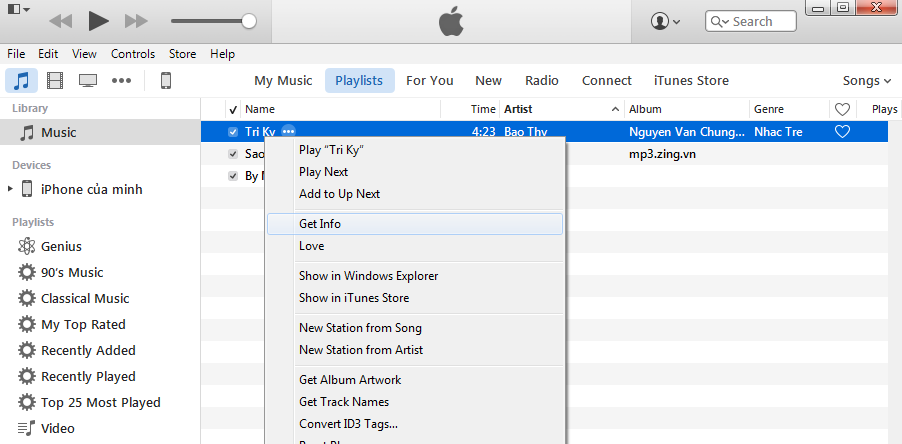Switch to the Movies library icon
The height and width of the screenshot is (444, 902).
point(54,81)
